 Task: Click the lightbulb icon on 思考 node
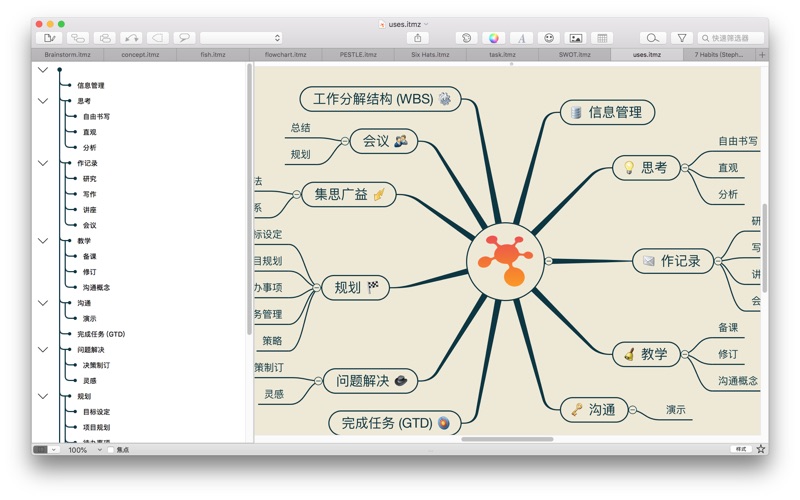pyautogui.click(x=629, y=167)
